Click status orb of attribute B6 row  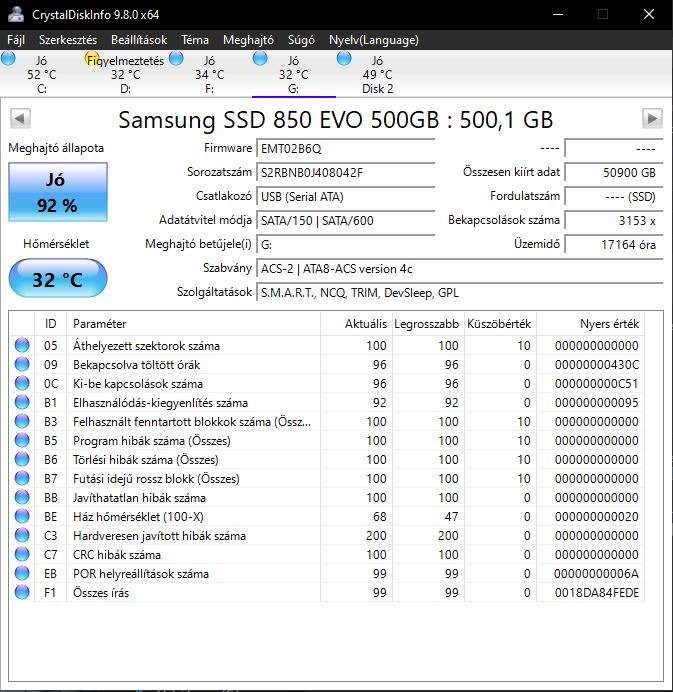pyautogui.click(x=22, y=459)
